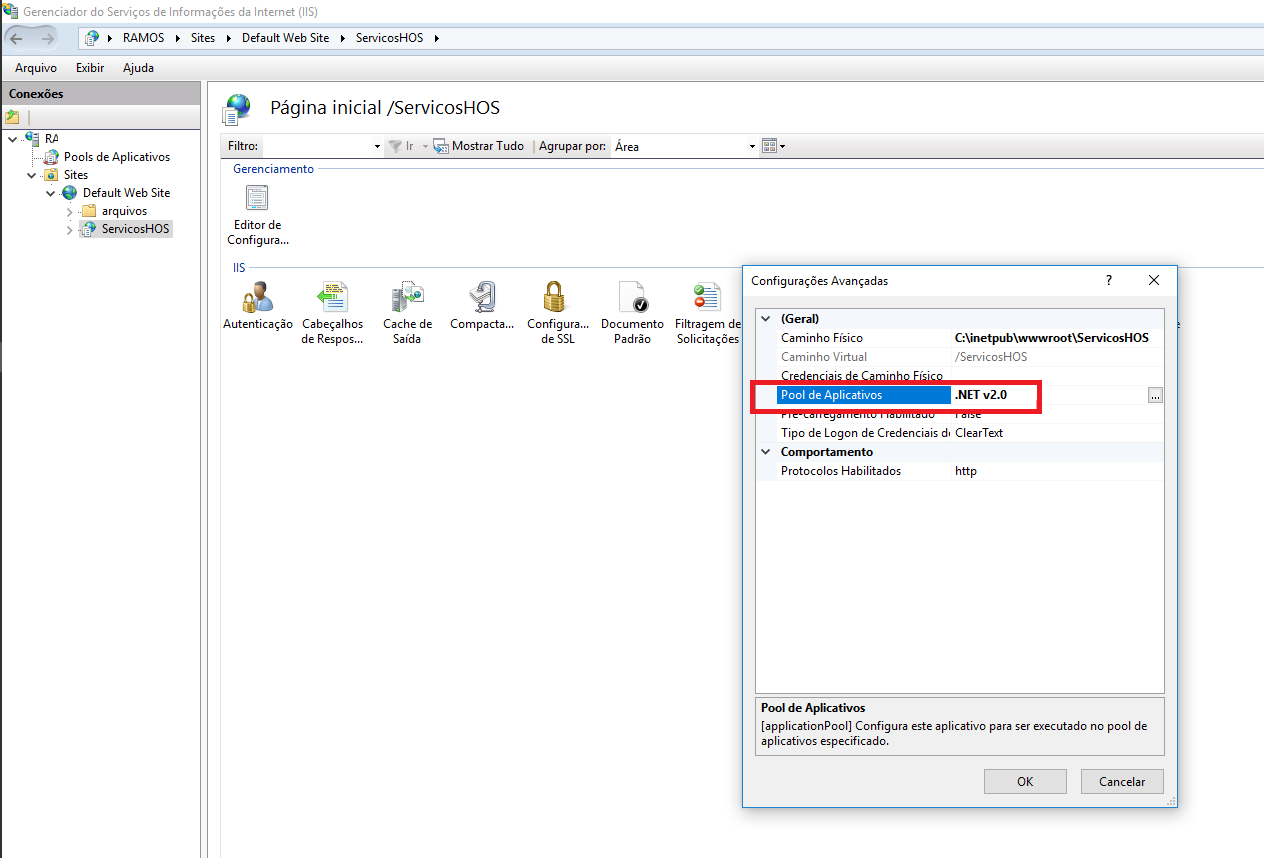Open the Autenticação feature icon
This screenshot has width=1264, height=858.
pos(258,298)
